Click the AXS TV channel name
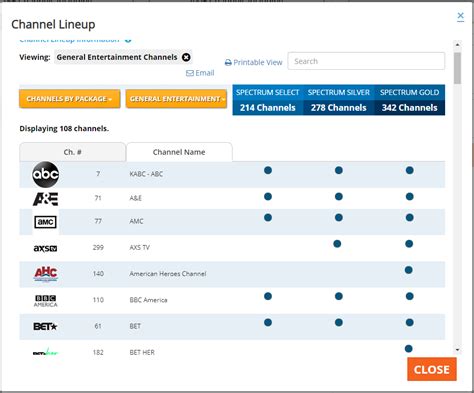The image size is (474, 393). 140,248
